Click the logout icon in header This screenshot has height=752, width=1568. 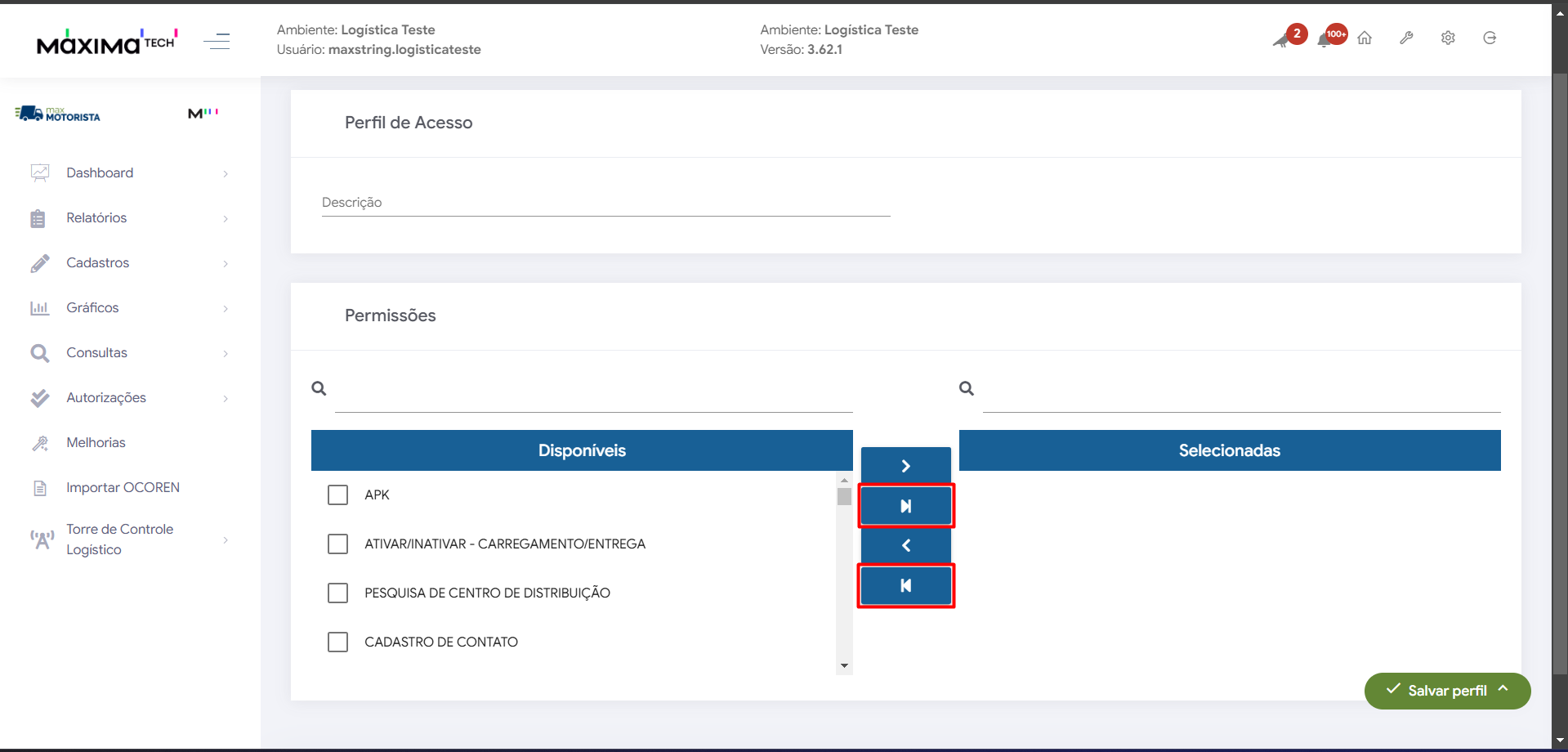[1490, 38]
